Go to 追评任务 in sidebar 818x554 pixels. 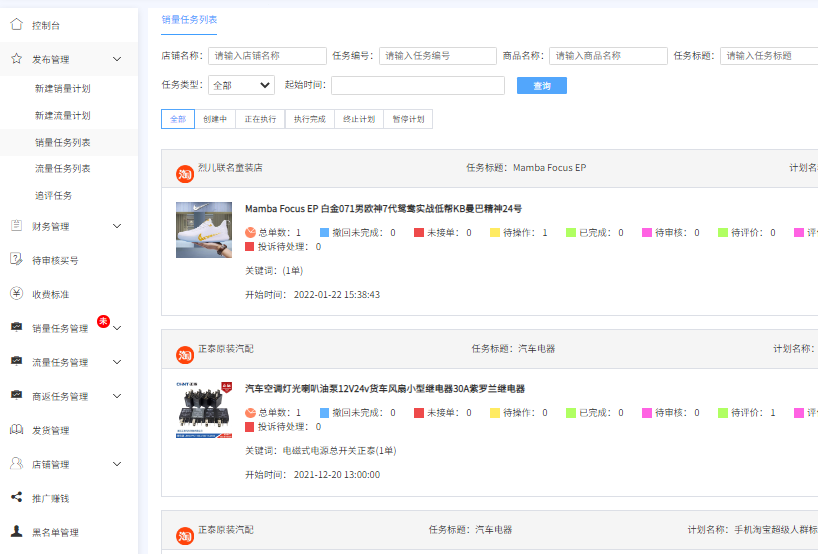pyautogui.click(x=53, y=195)
